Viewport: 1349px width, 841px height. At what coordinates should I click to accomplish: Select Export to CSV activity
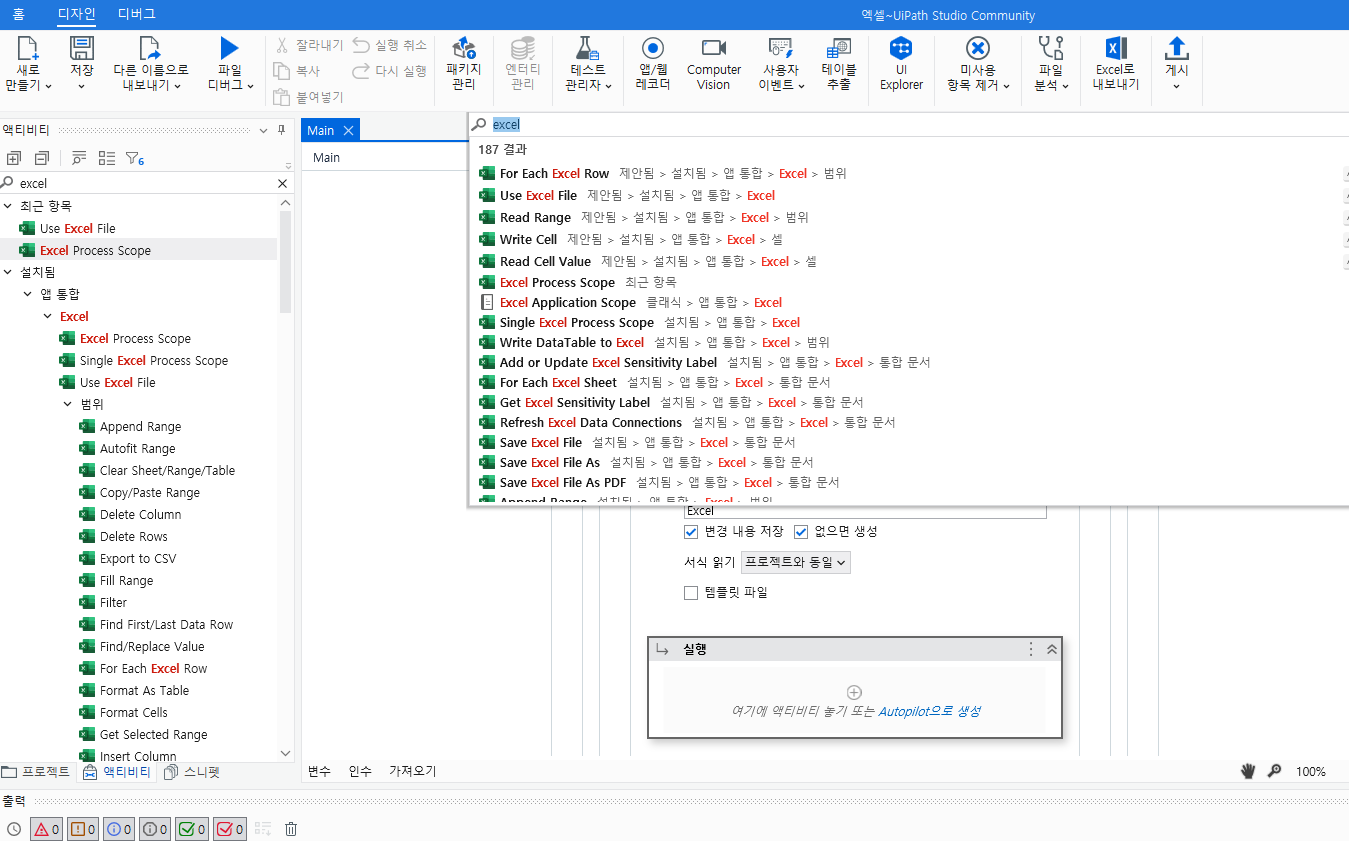(x=137, y=558)
